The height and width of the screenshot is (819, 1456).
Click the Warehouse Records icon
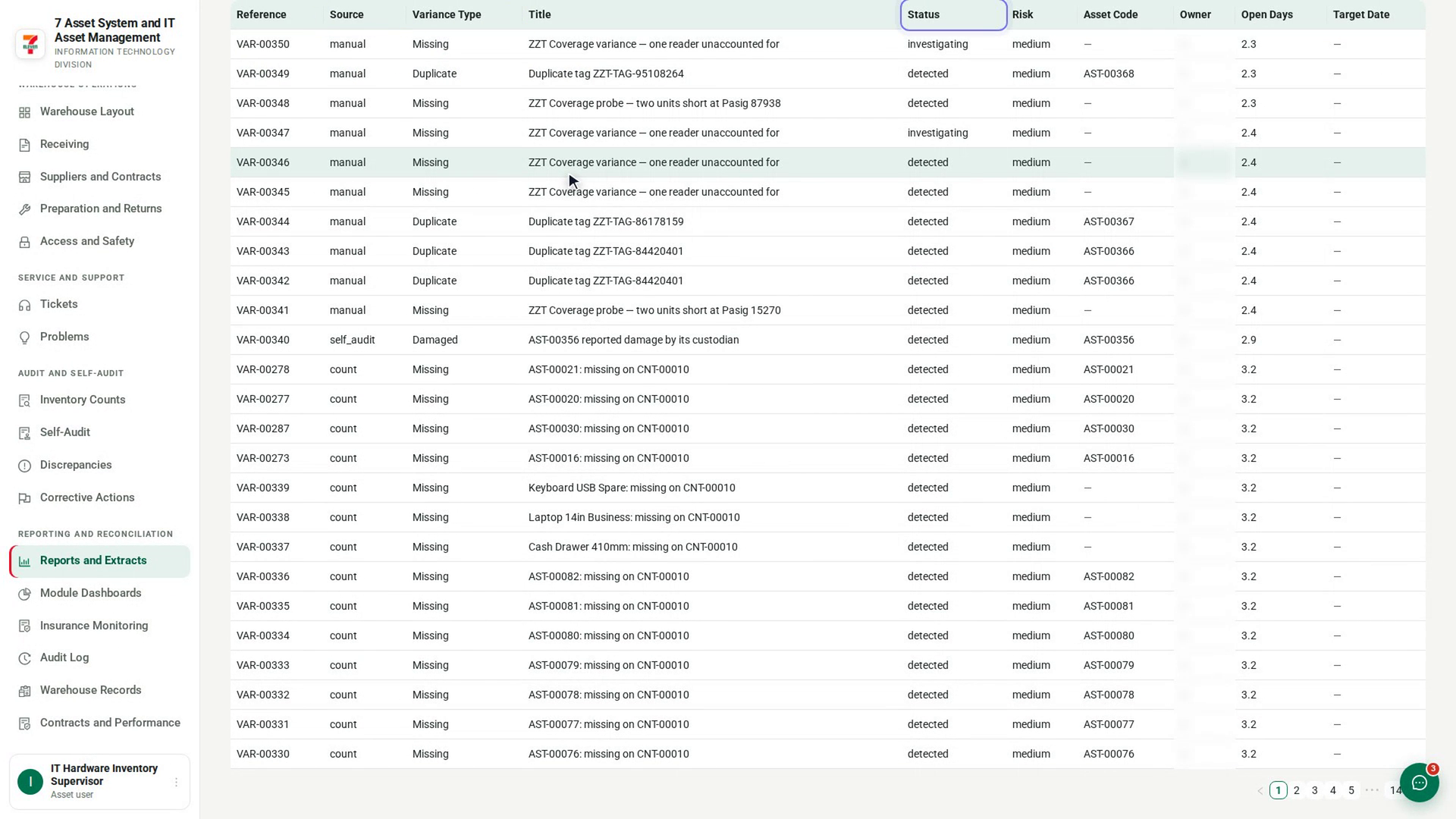(x=24, y=691)
